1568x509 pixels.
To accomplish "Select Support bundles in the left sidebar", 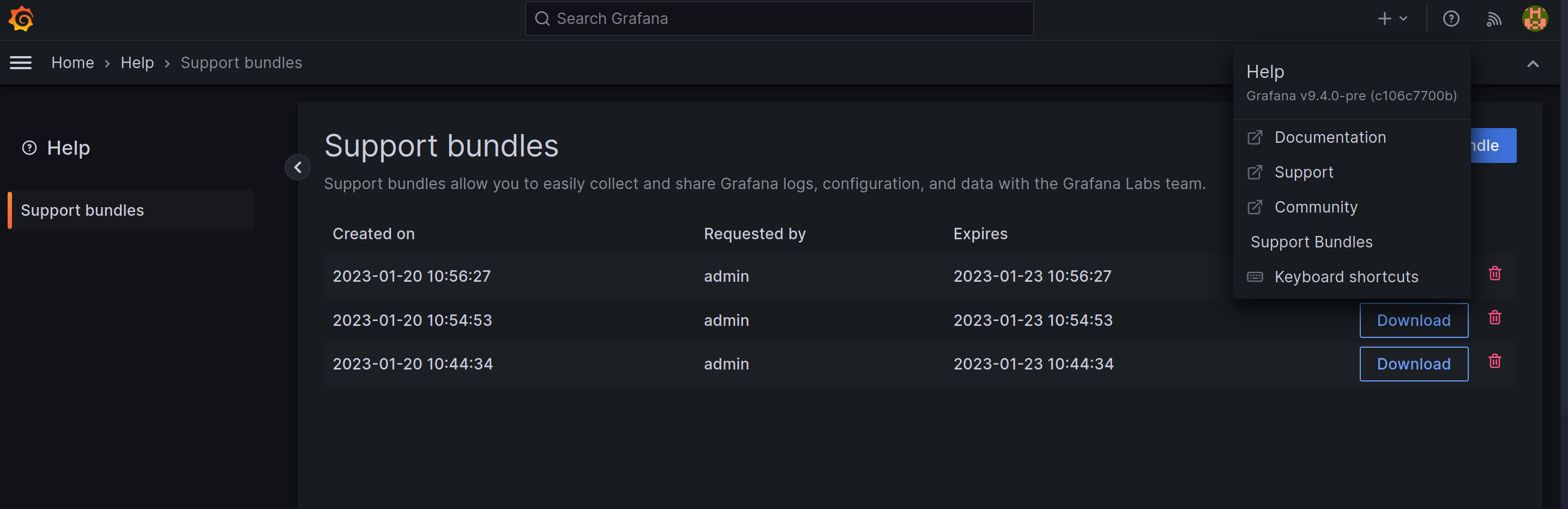I will (x=83, y=210).
